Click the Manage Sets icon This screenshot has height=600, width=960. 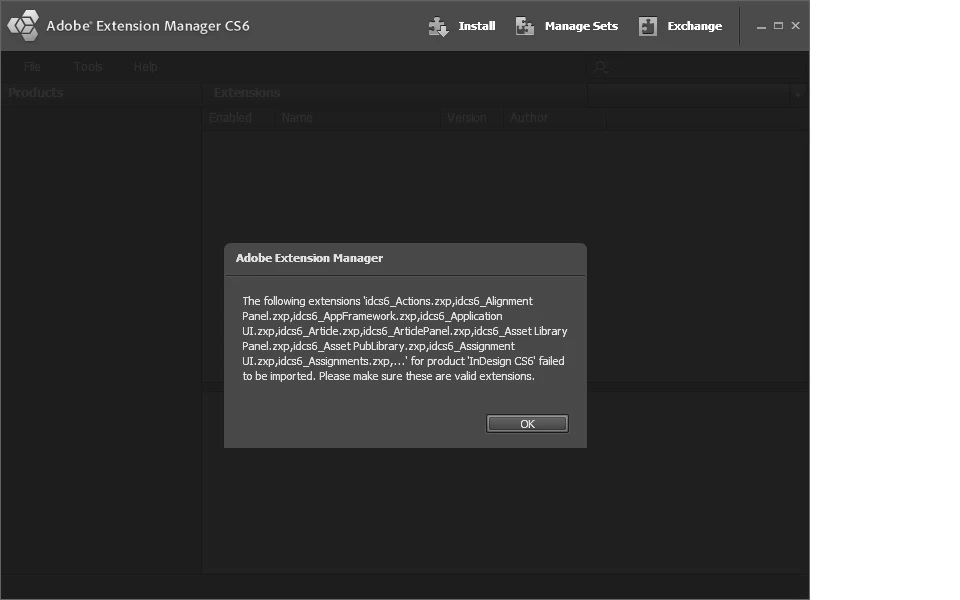(x=525, y=26)
